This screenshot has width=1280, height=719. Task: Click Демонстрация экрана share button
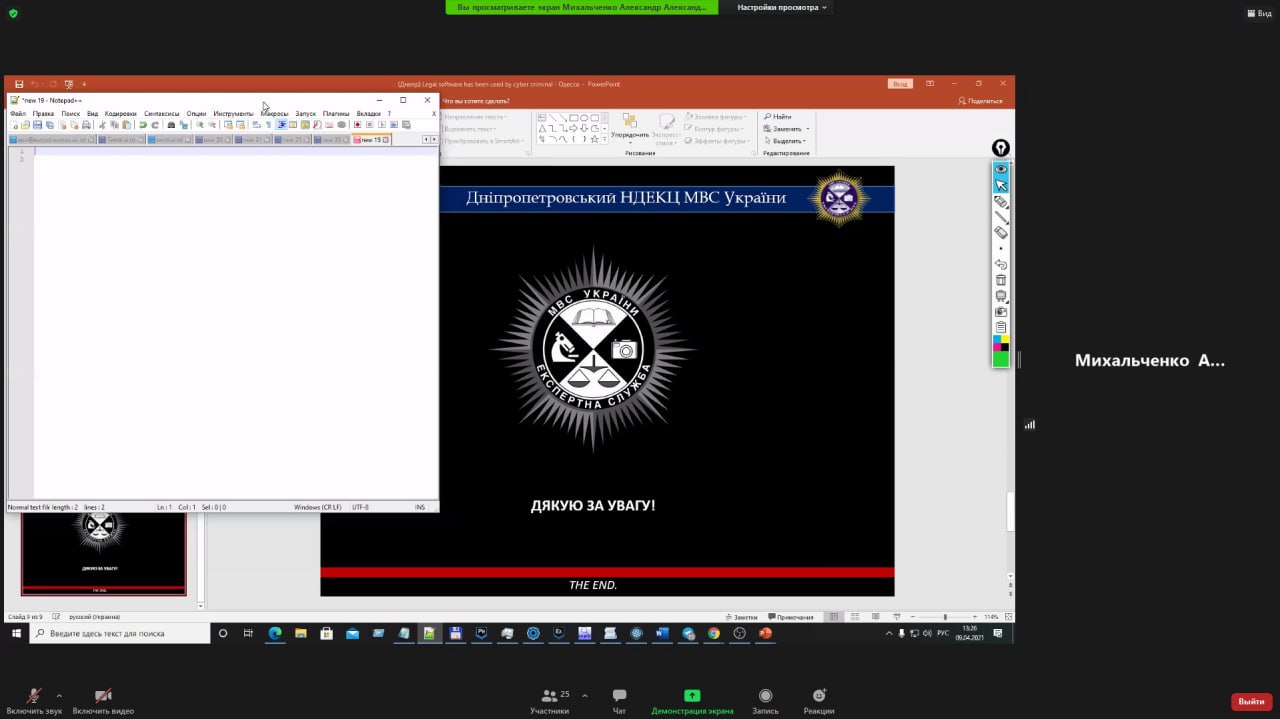pyautogui.click(x=692, y=702)
